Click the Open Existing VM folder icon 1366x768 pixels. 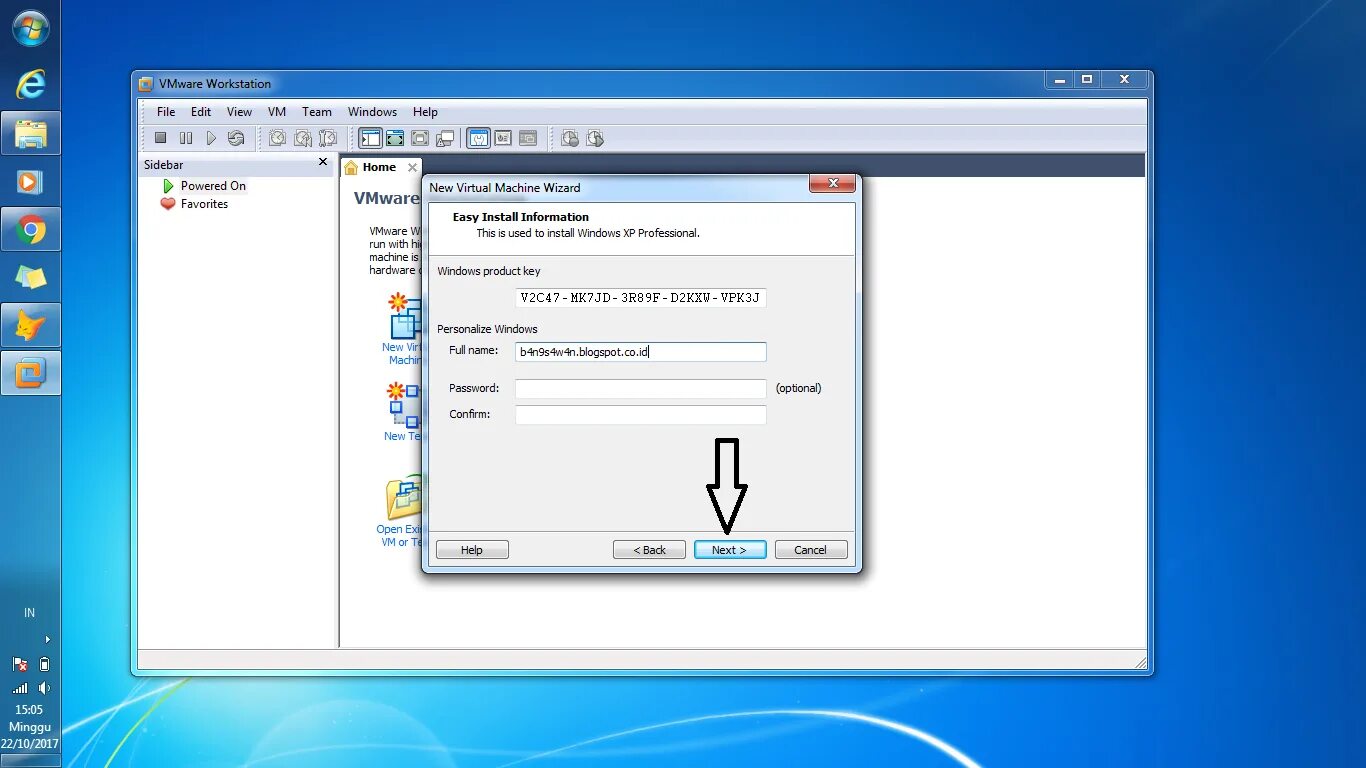tap(404, 497)
